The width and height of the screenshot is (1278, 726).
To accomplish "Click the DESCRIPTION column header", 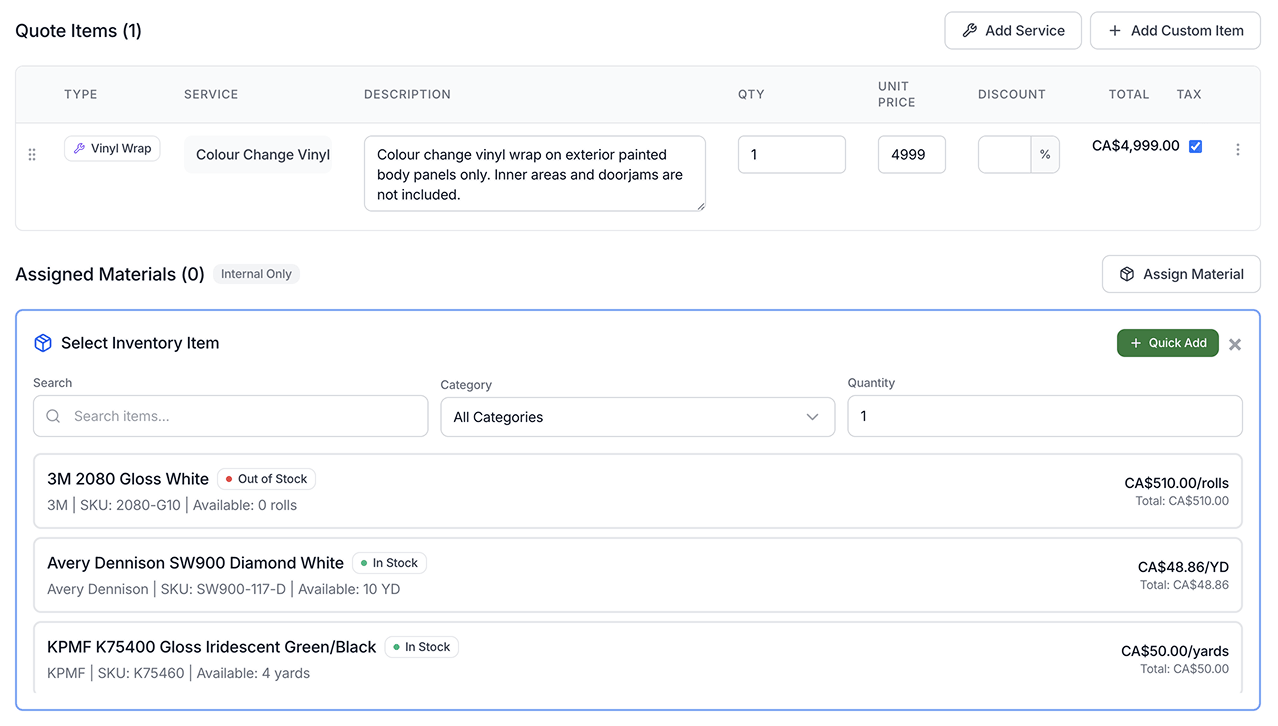I will tap(407, 94).
